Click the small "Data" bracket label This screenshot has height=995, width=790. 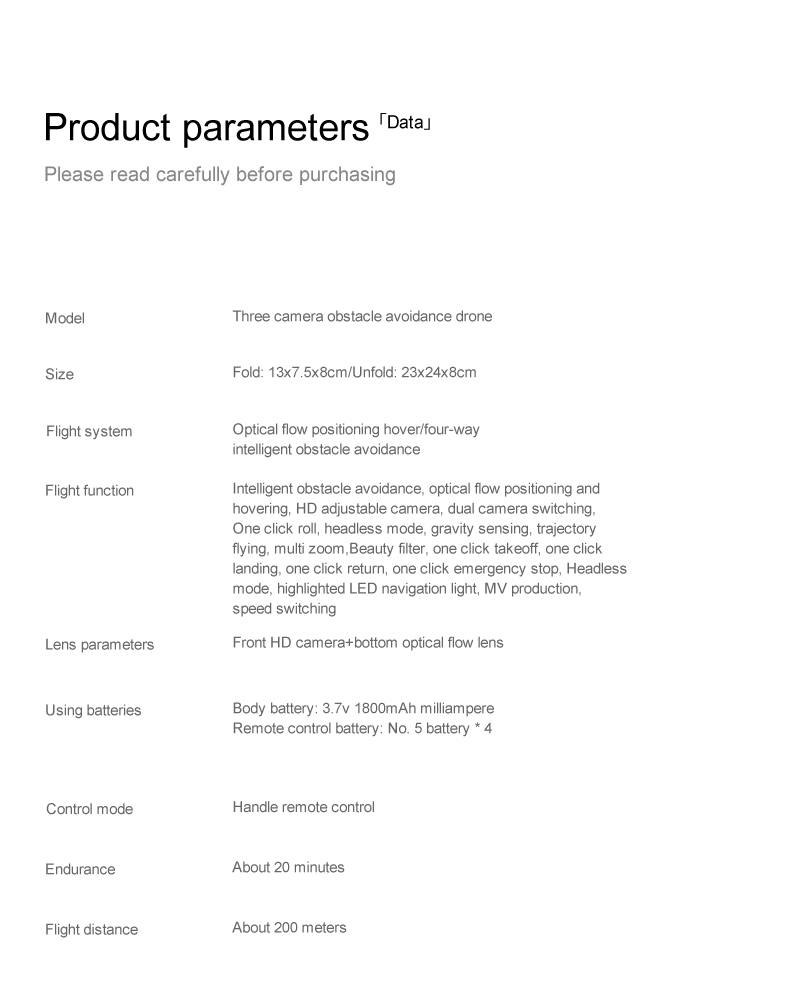pyautogui.click(x=406, y=123)
